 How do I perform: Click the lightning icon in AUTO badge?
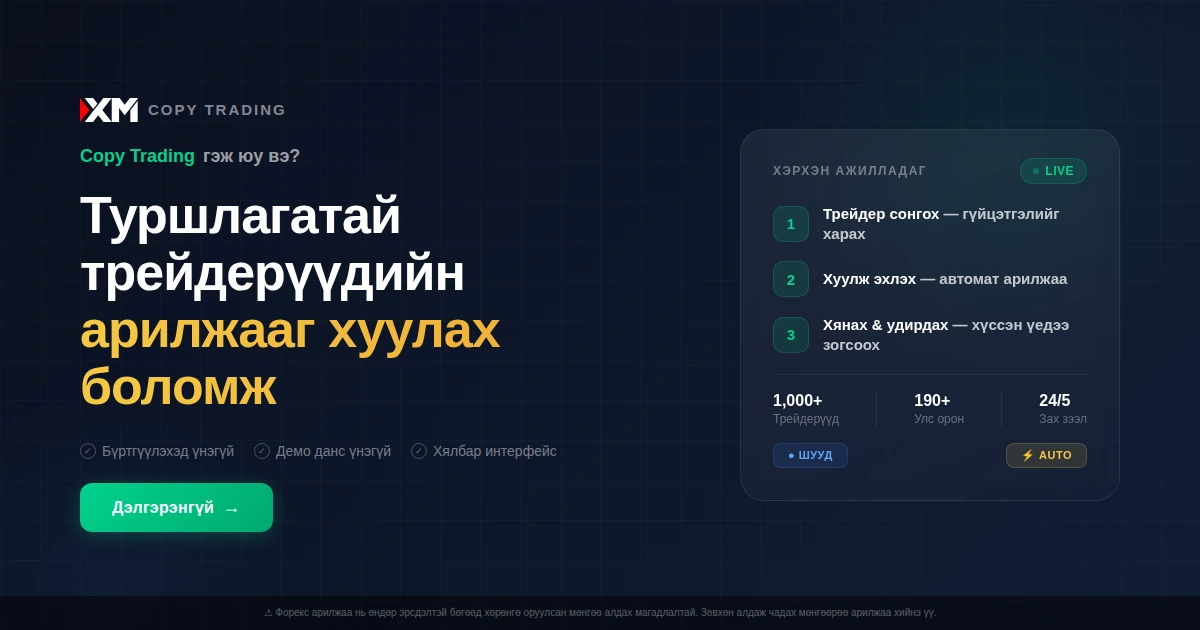(1027, 455)
